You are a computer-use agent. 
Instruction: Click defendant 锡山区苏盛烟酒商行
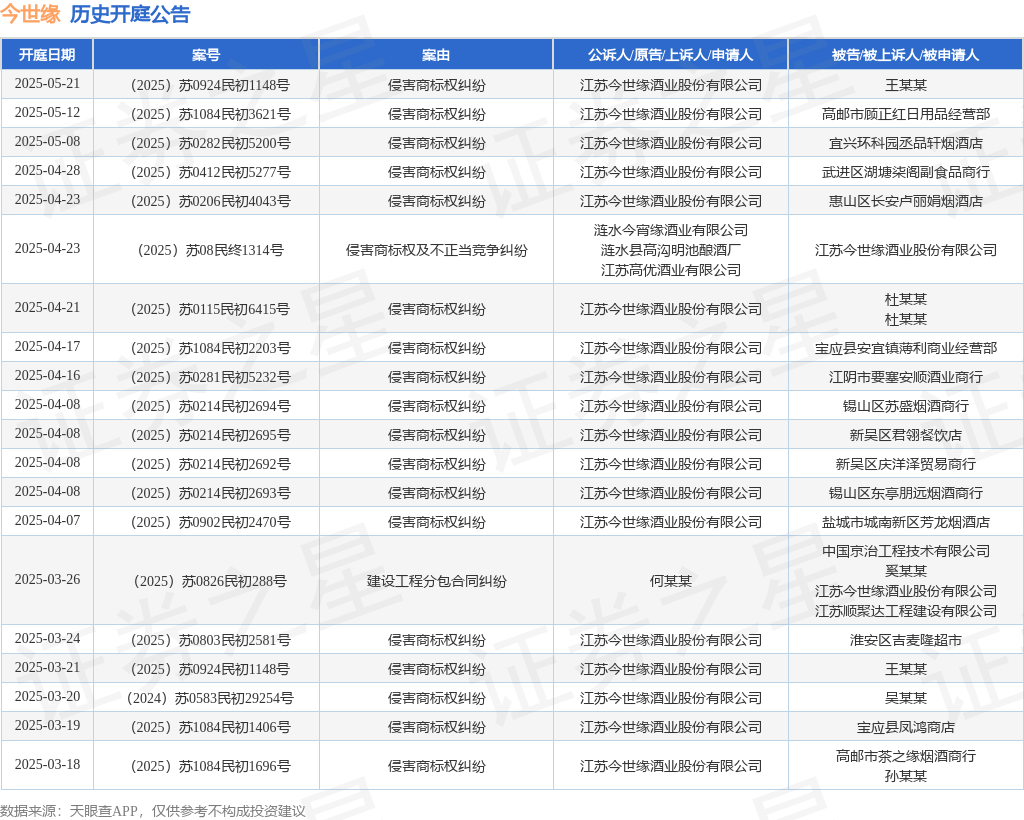[906, 406]
